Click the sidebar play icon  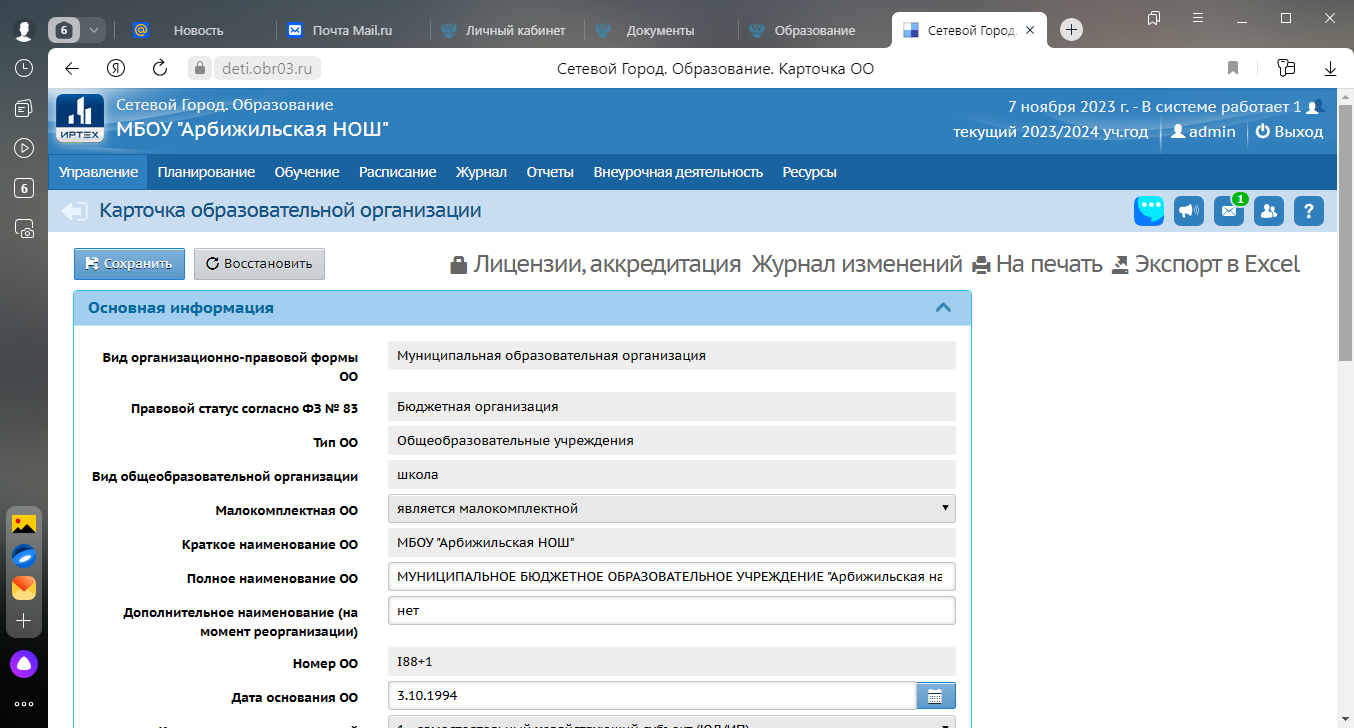[24, 148]
